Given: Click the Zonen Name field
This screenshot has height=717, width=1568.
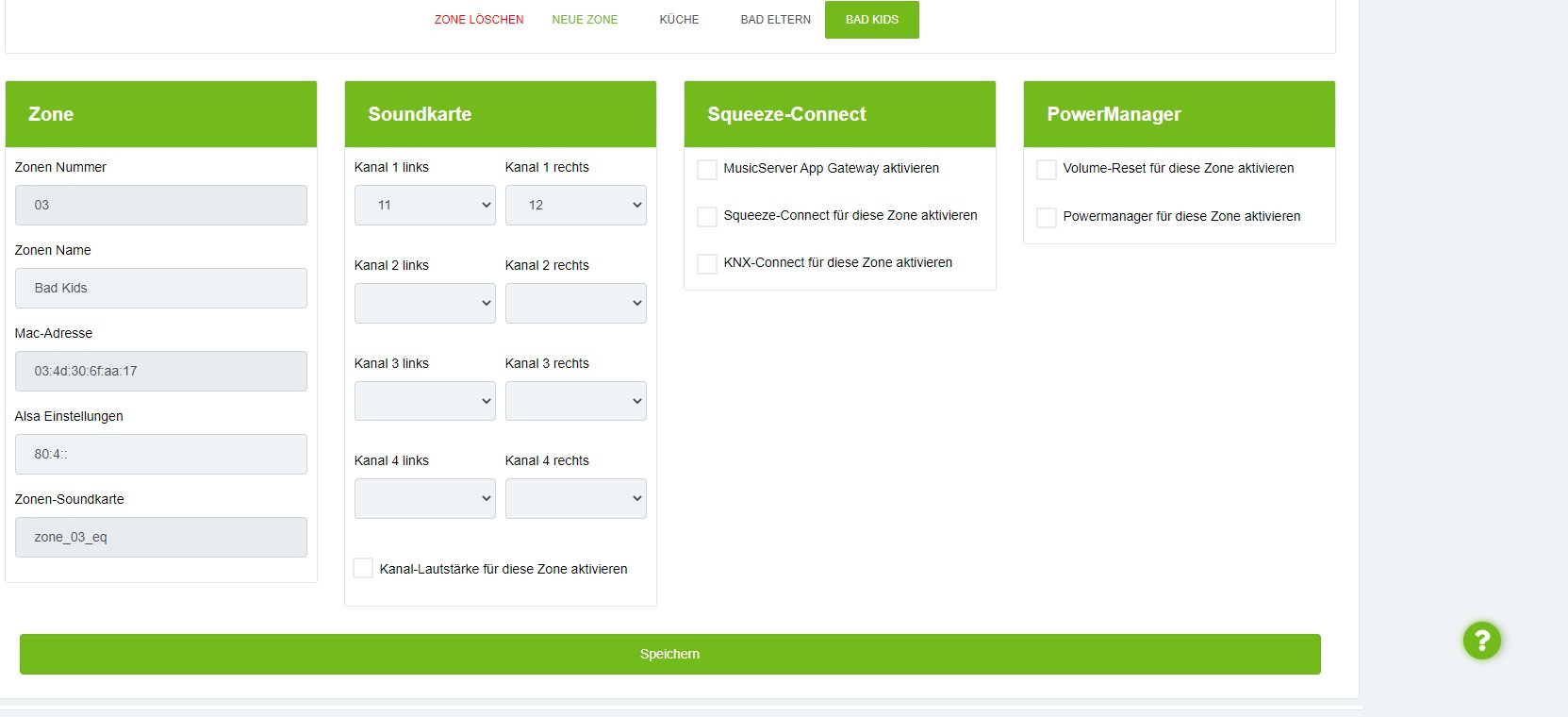Looking at the screenshot, I should [x=161, y=288].
